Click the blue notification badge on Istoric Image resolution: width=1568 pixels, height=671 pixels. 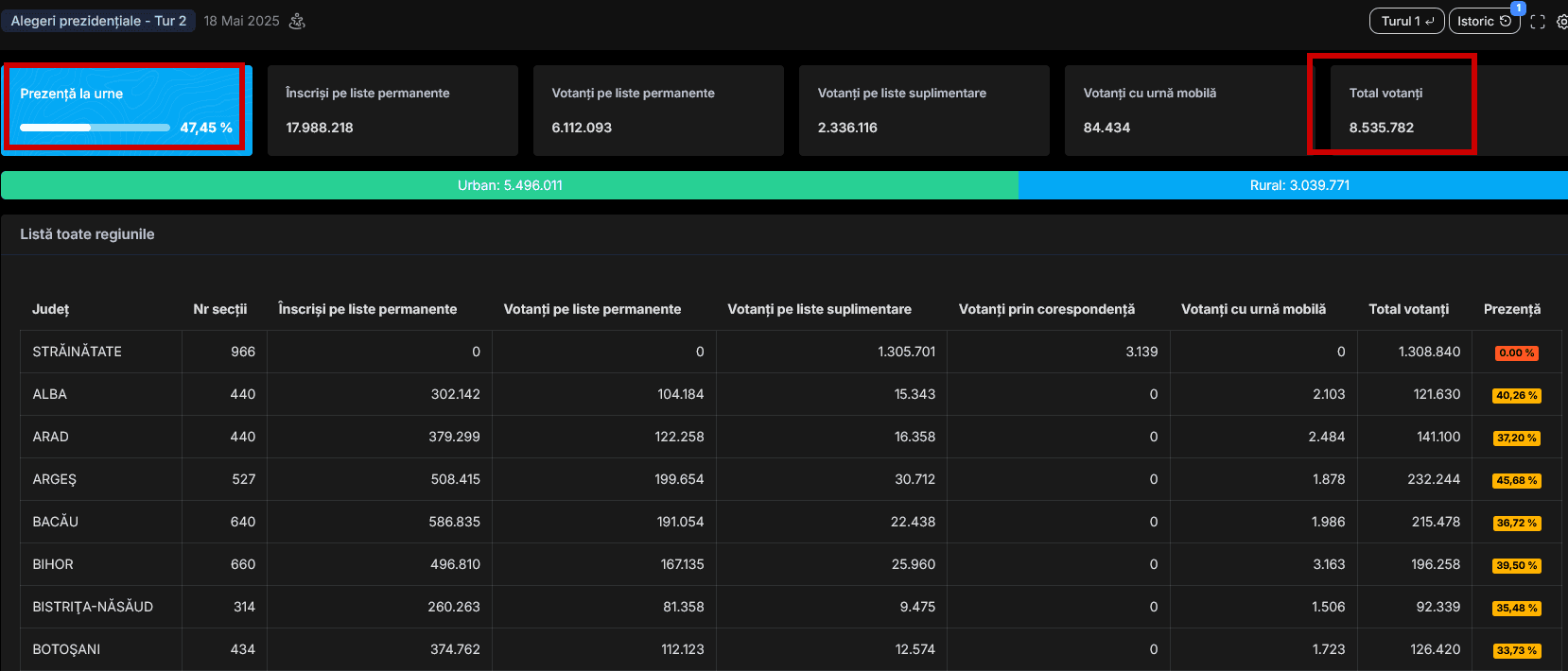1518,9
